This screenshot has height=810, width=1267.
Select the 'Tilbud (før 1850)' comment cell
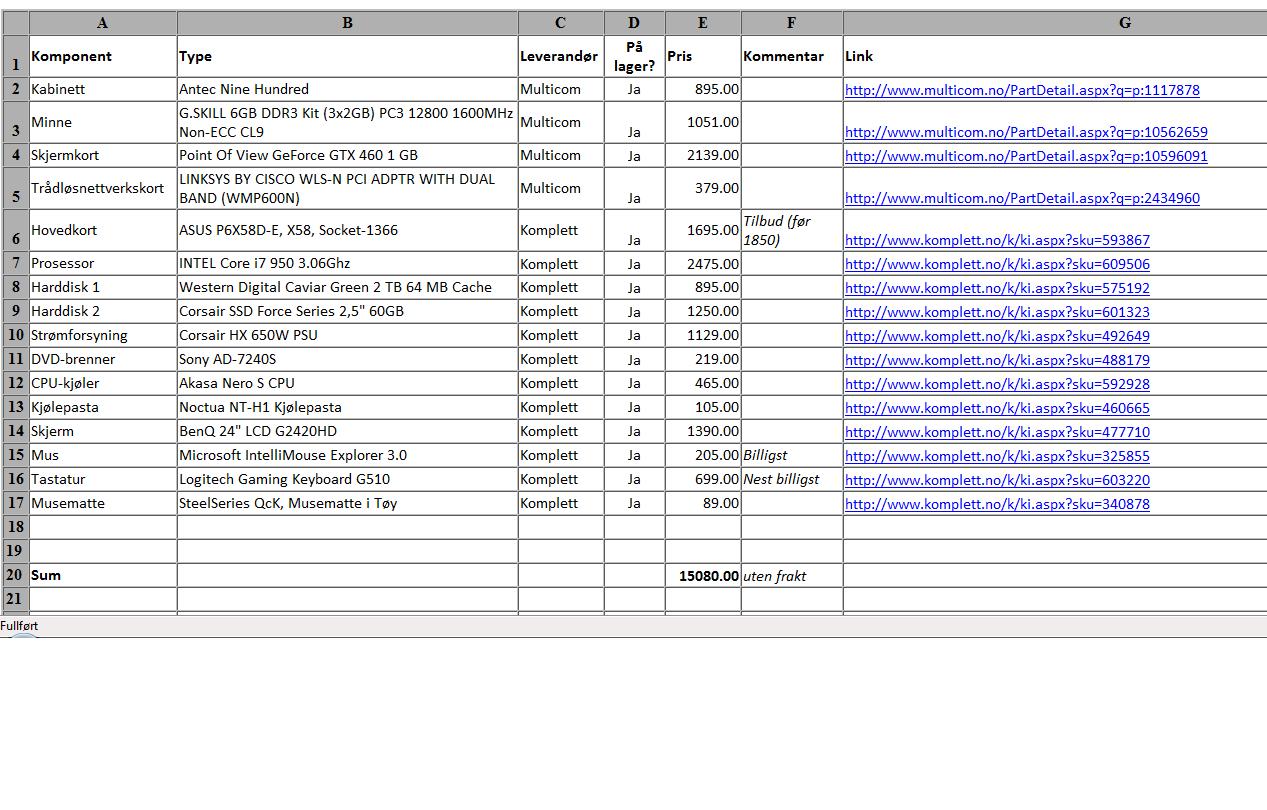coord(792,230)
